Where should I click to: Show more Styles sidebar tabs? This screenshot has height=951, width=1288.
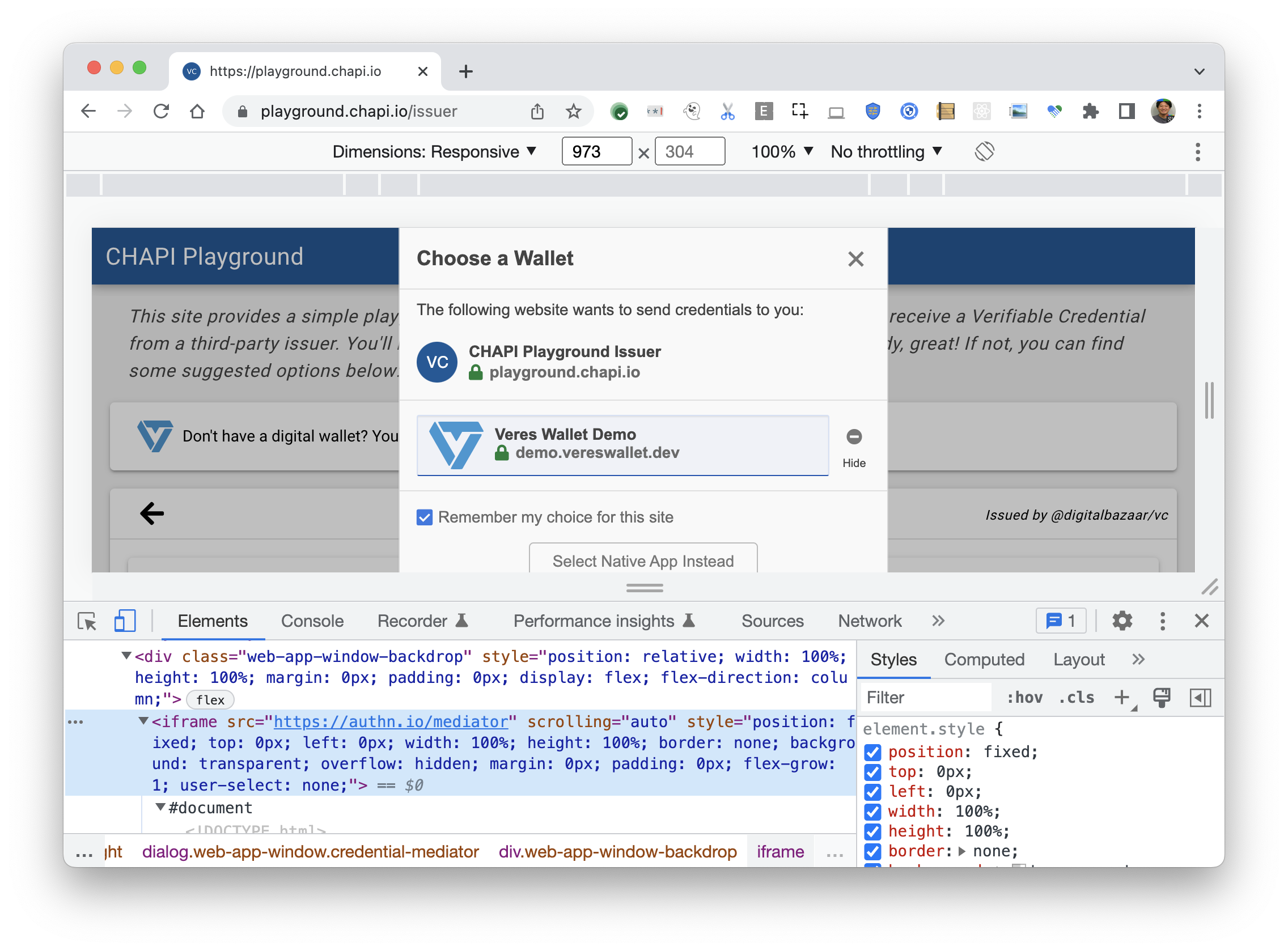1138,660
